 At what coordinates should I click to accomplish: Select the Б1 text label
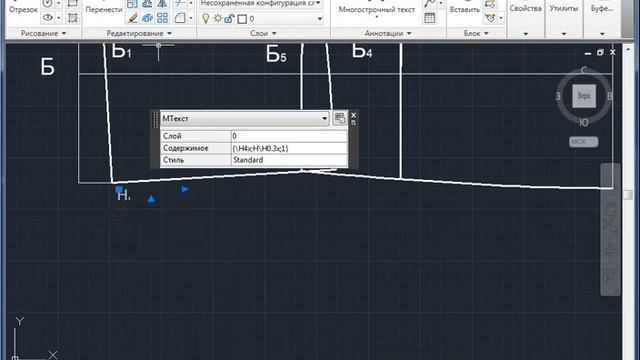pyautogui.click(x=121, y=51)
